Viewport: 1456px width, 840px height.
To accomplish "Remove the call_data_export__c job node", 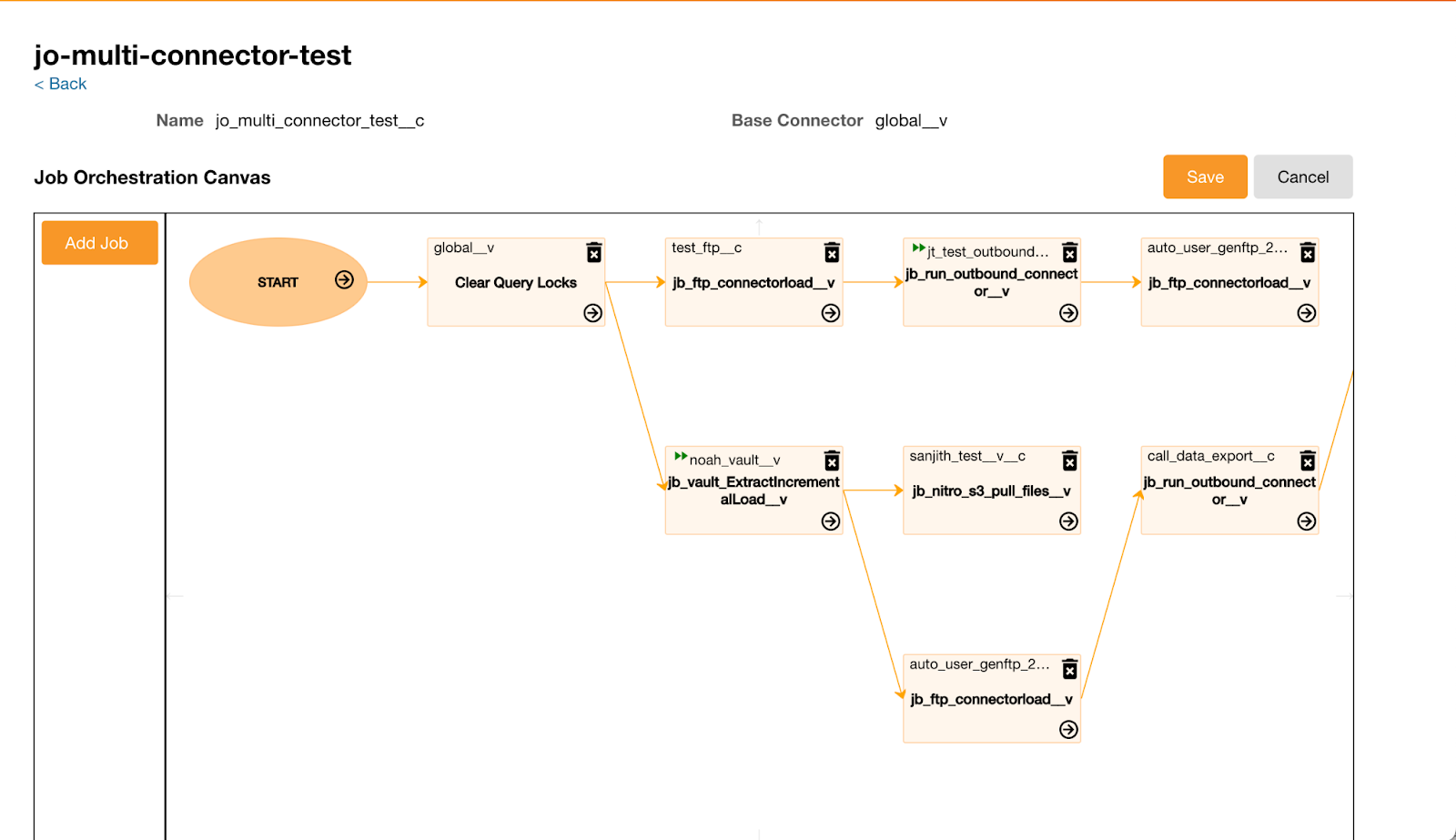I will pos(1308,460).
